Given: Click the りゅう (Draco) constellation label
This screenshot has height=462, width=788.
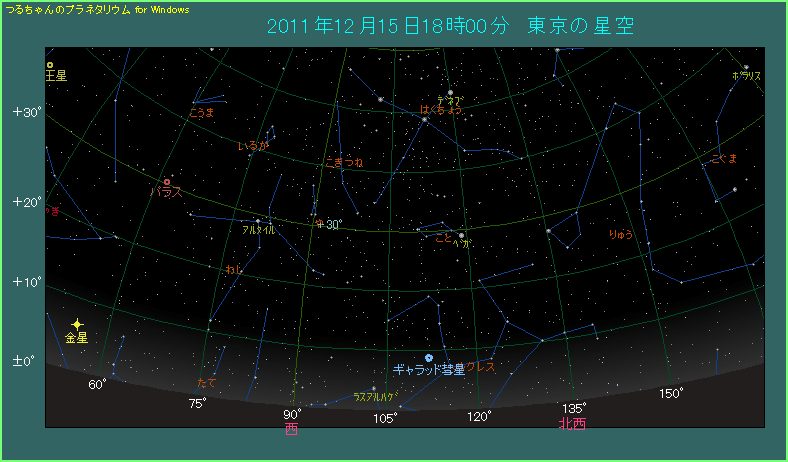Looking at the screenshot, I should [619, 235].
